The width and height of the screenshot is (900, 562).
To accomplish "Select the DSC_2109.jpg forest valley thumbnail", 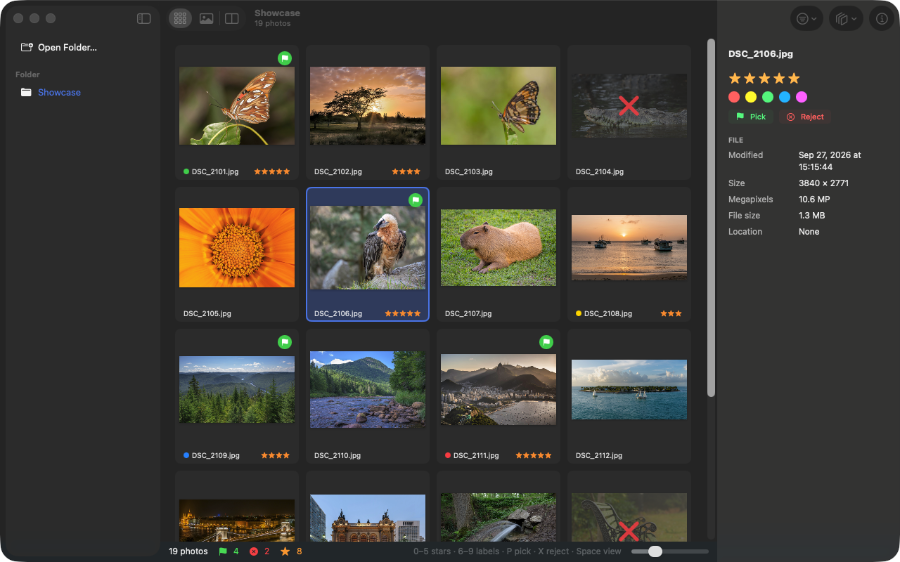I will [237, 390].
